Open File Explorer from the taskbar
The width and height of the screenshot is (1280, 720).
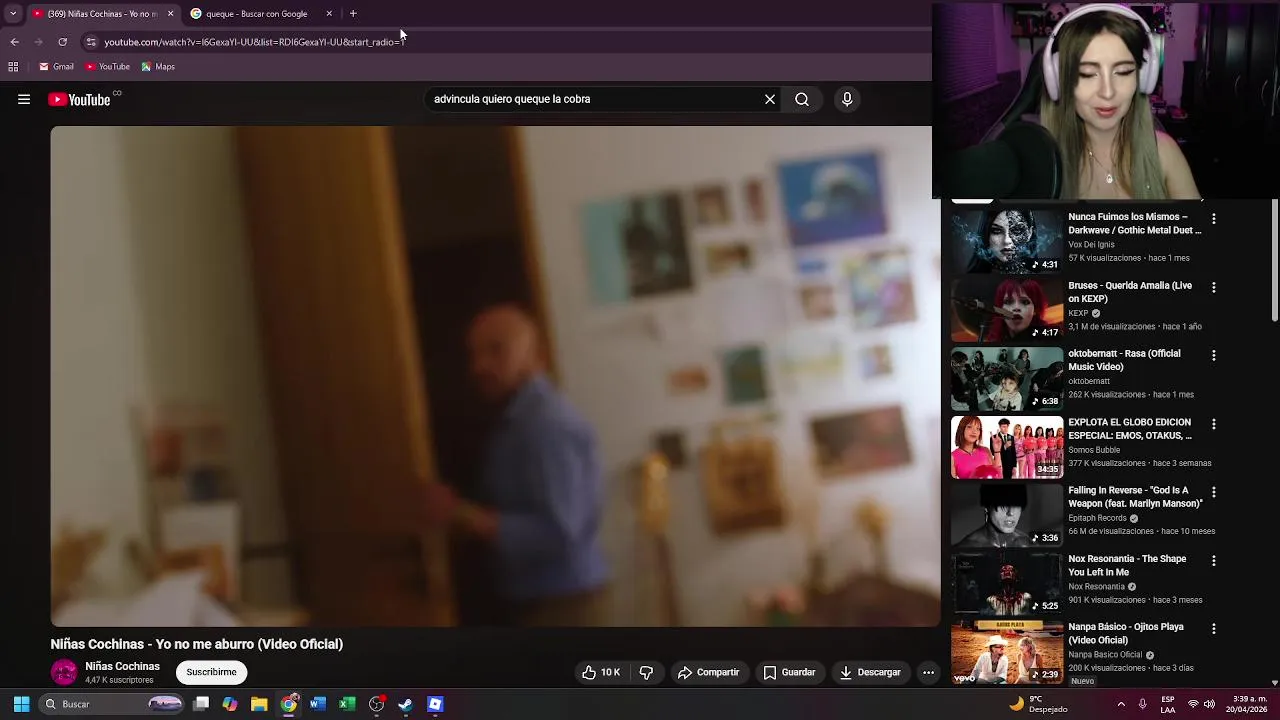[259, 704]
